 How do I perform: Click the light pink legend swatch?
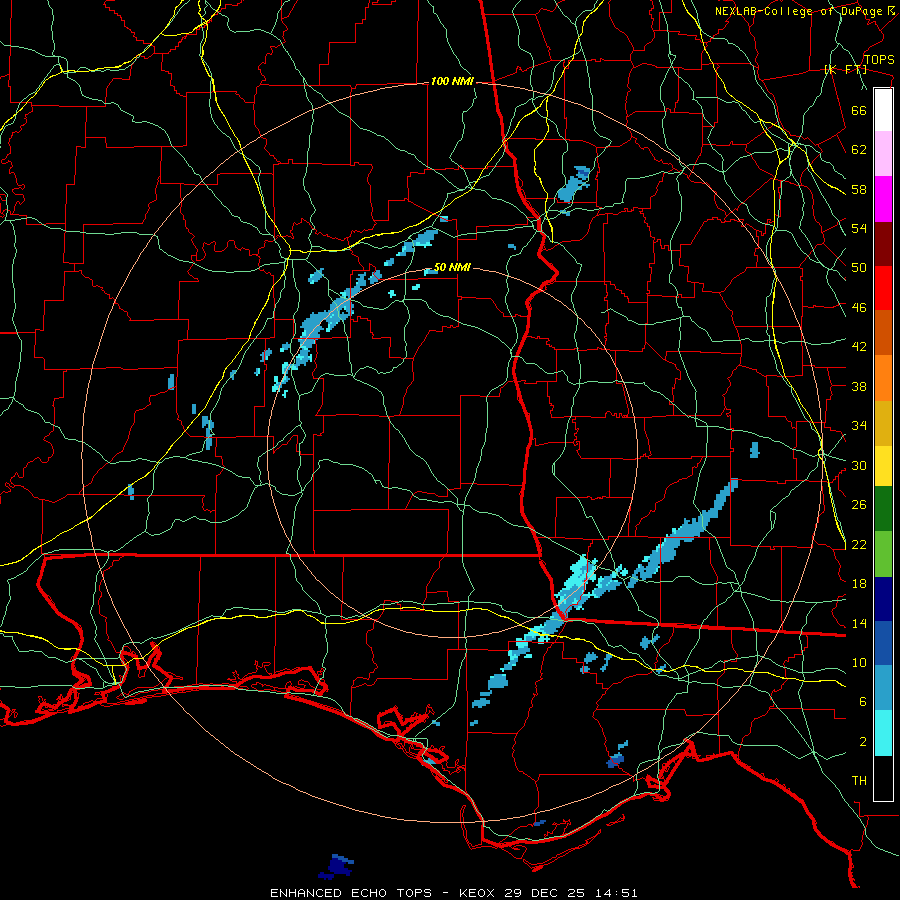(883, 154)
